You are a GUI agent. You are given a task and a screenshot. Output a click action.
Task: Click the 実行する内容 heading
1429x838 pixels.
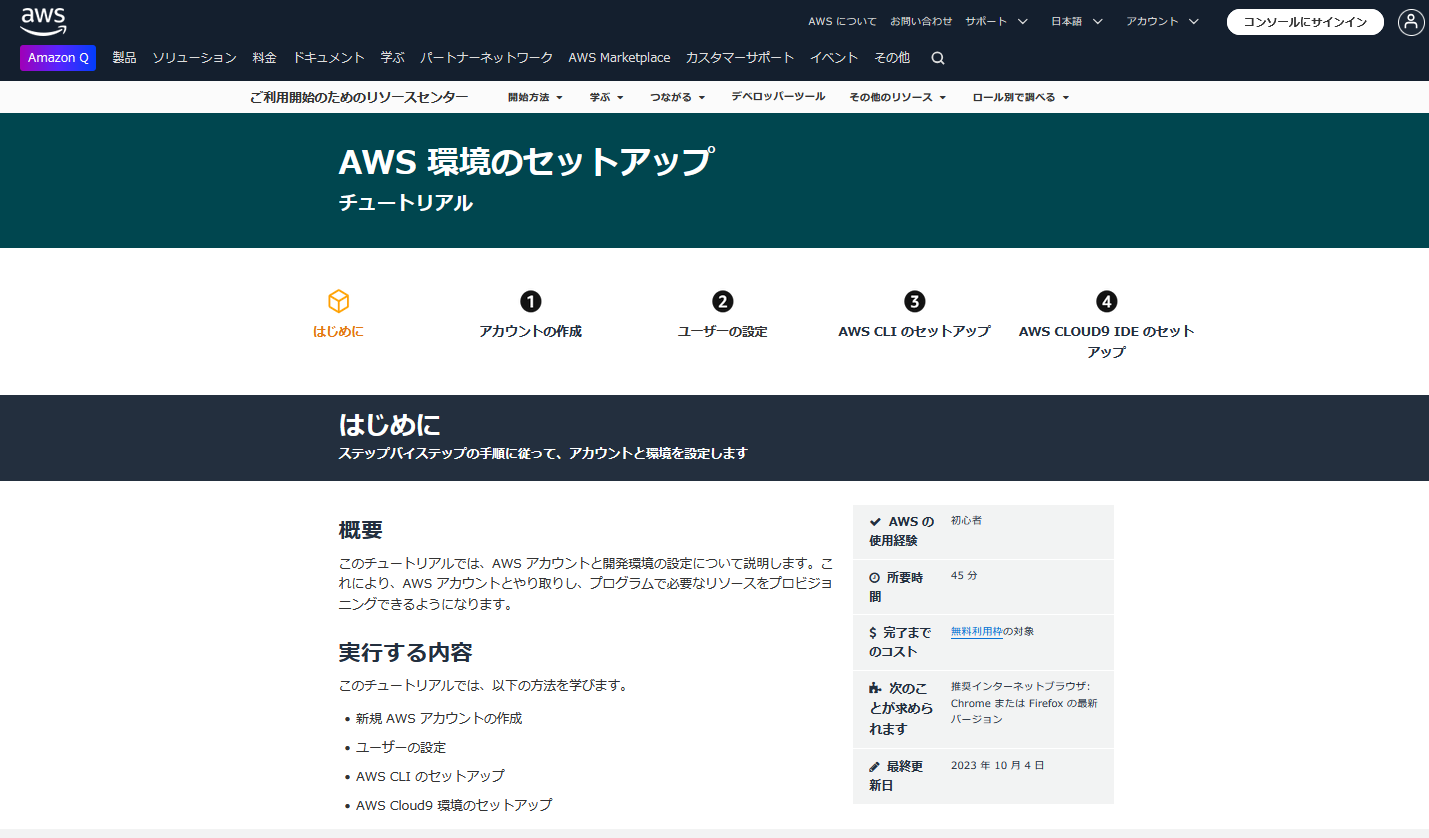[x=405, y=653]
